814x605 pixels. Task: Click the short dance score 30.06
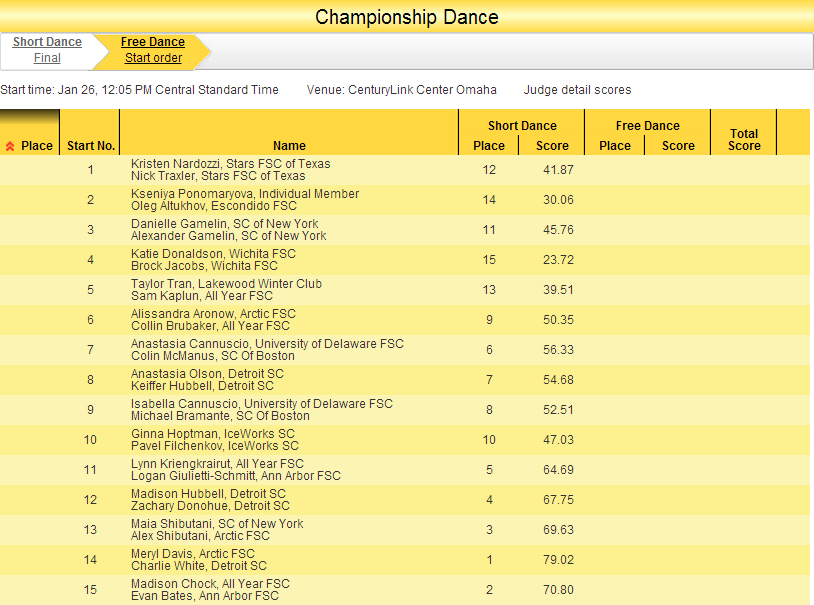click(558, 200)
